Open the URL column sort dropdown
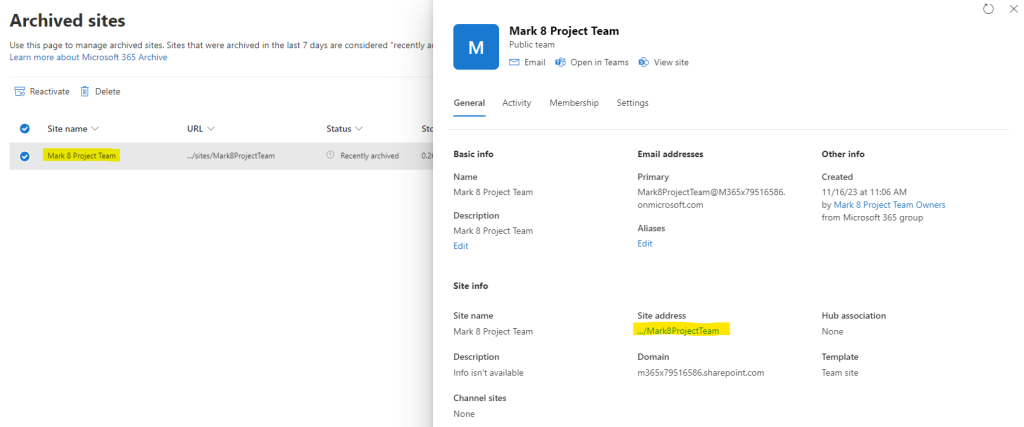 pos(211,129)
